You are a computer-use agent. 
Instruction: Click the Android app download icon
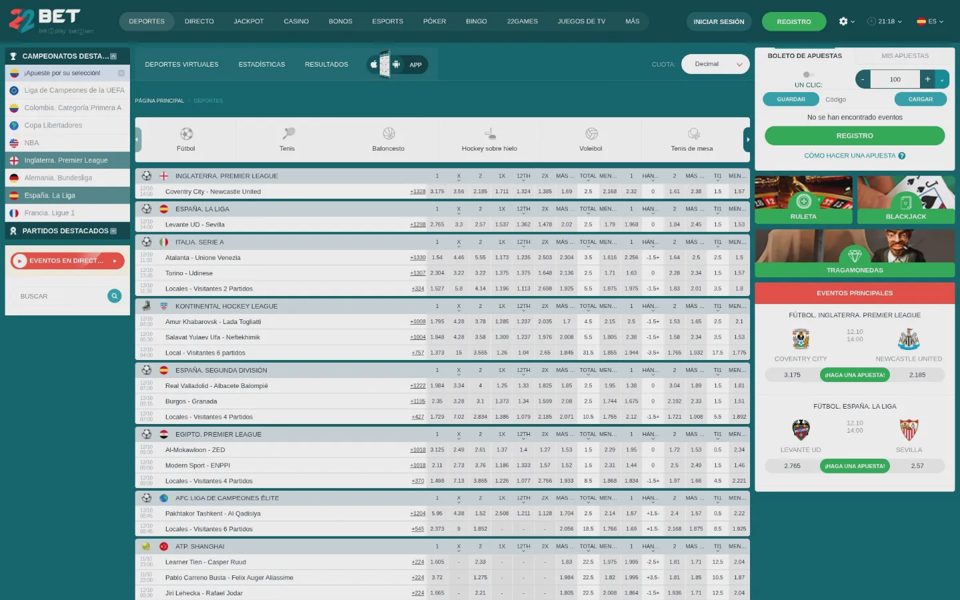pos(396,64)
